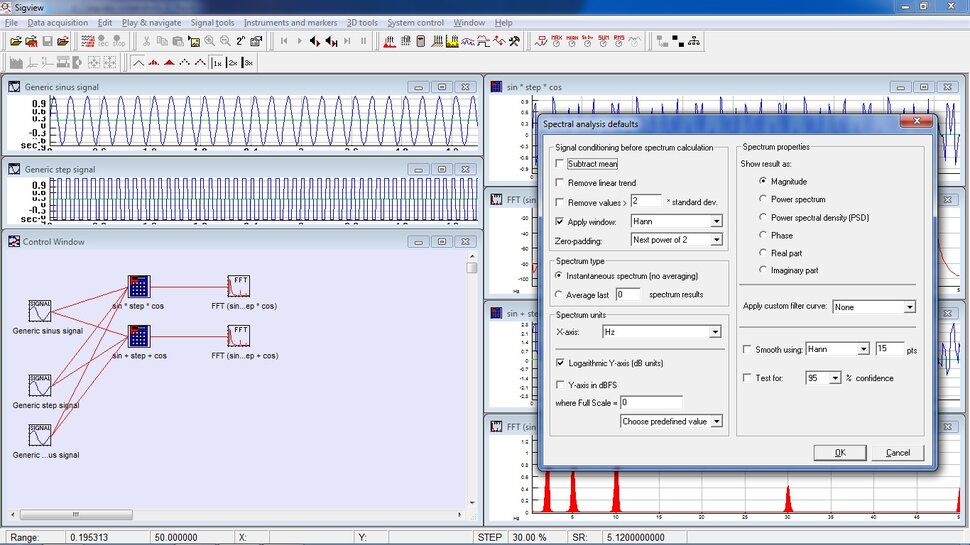Select the Generic sinus signal node icon

tap(40, 311)
